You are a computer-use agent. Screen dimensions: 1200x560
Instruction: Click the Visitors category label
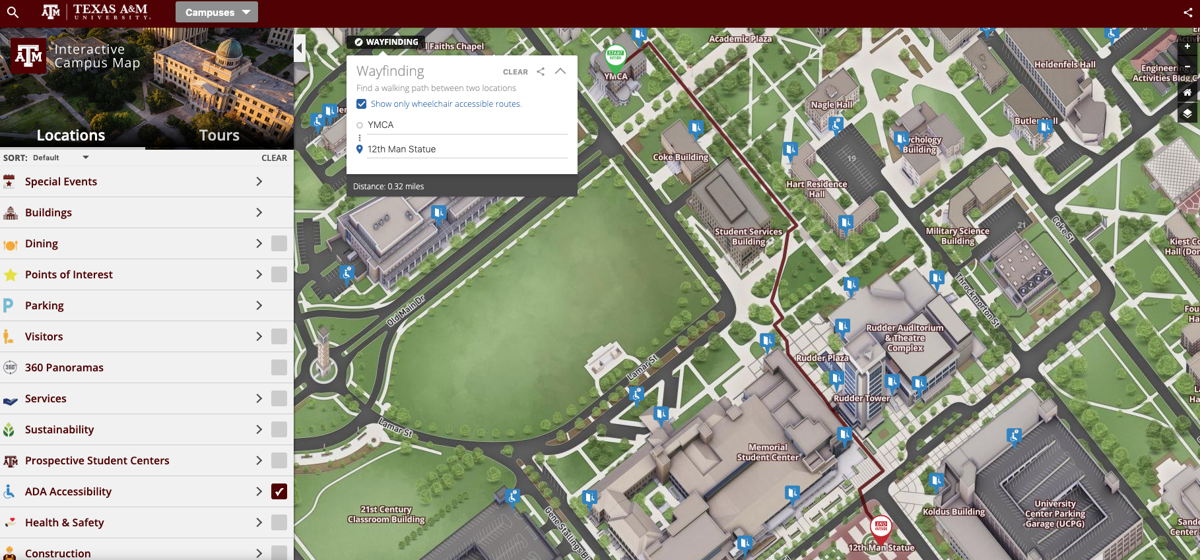pyautogui.click(x=44, y=337)
